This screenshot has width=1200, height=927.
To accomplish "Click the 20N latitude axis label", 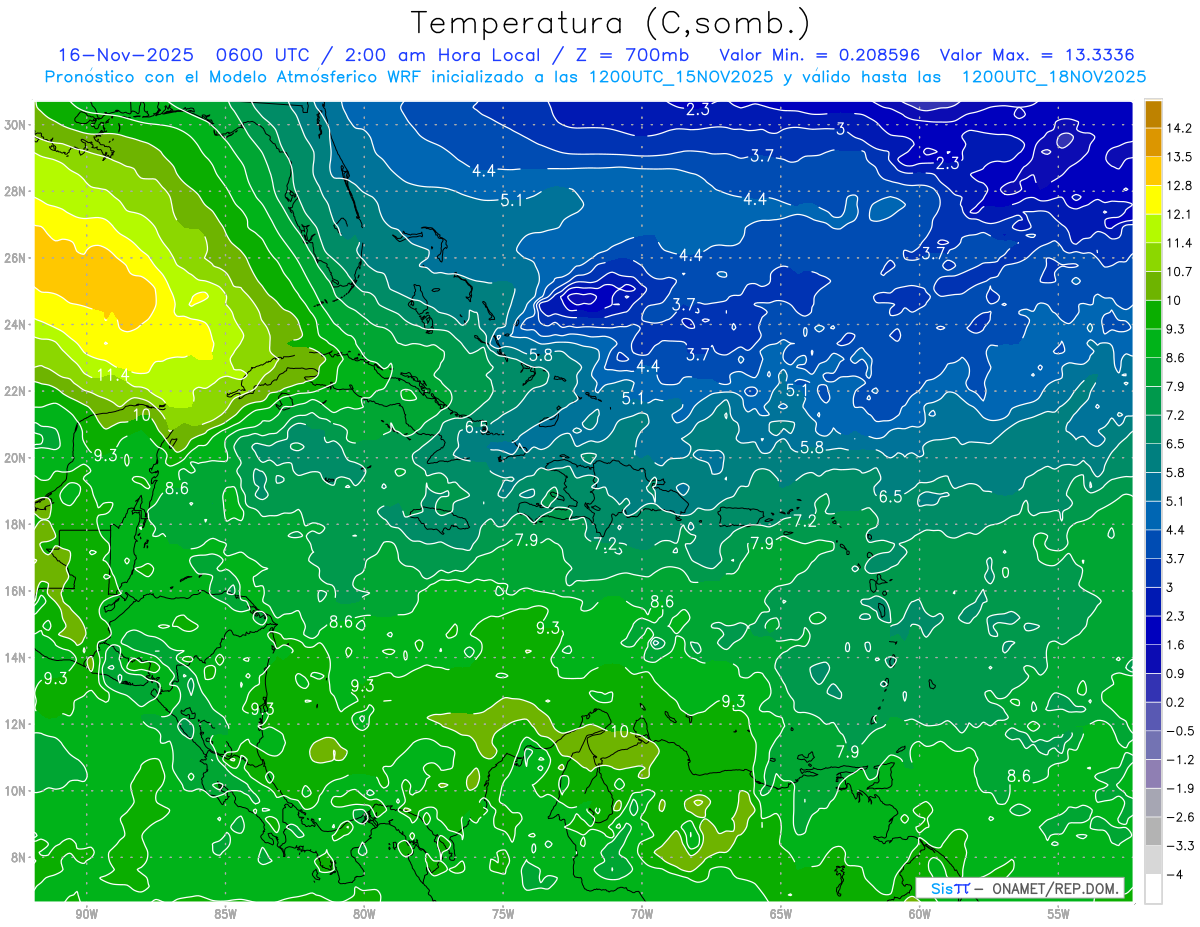I will (x=16, y=458).
